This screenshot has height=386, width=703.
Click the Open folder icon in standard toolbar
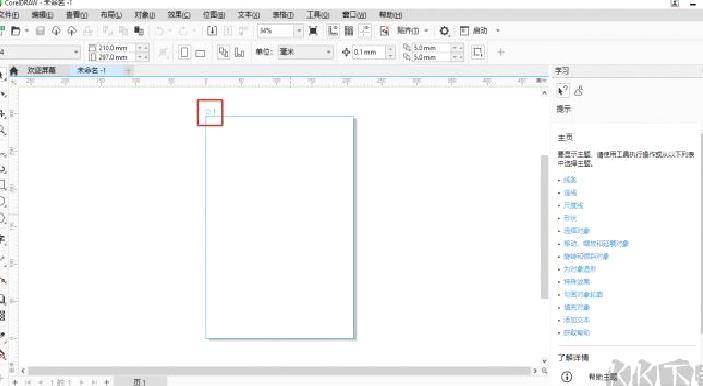pyautogui.click(x=16, y=30)
